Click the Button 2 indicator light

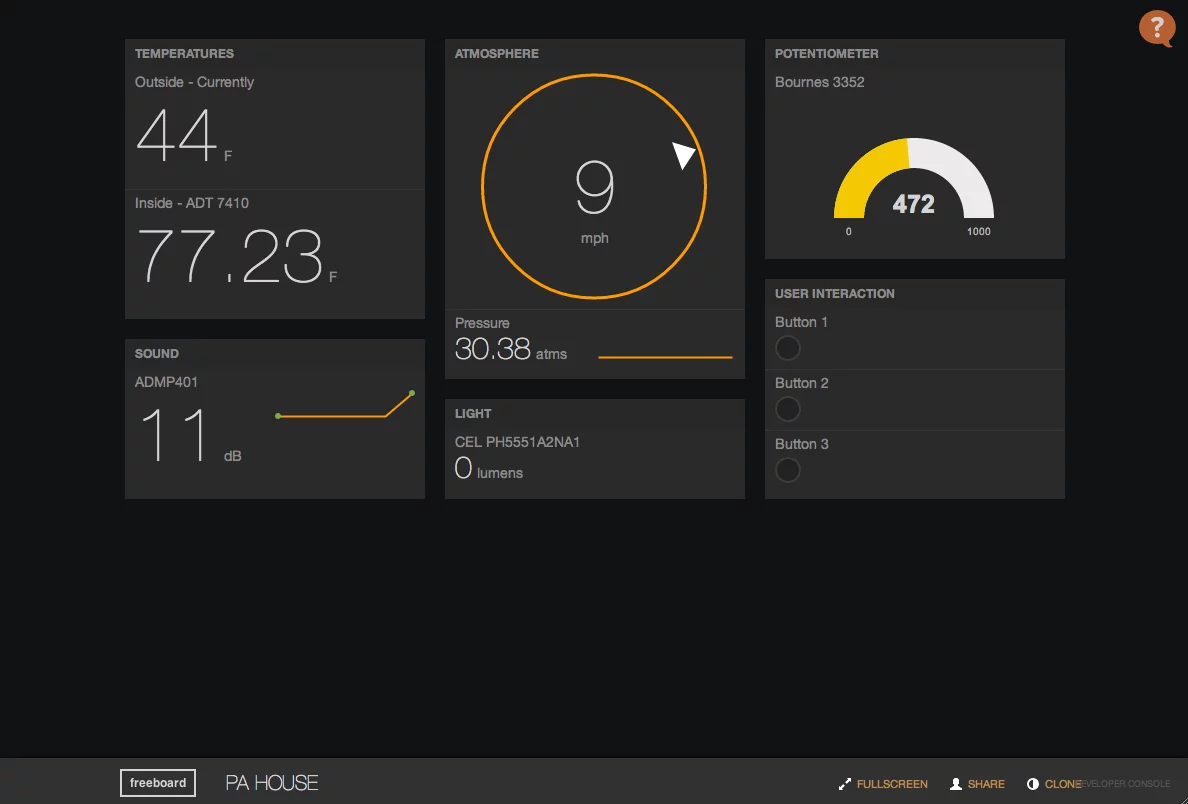point(788,409)
